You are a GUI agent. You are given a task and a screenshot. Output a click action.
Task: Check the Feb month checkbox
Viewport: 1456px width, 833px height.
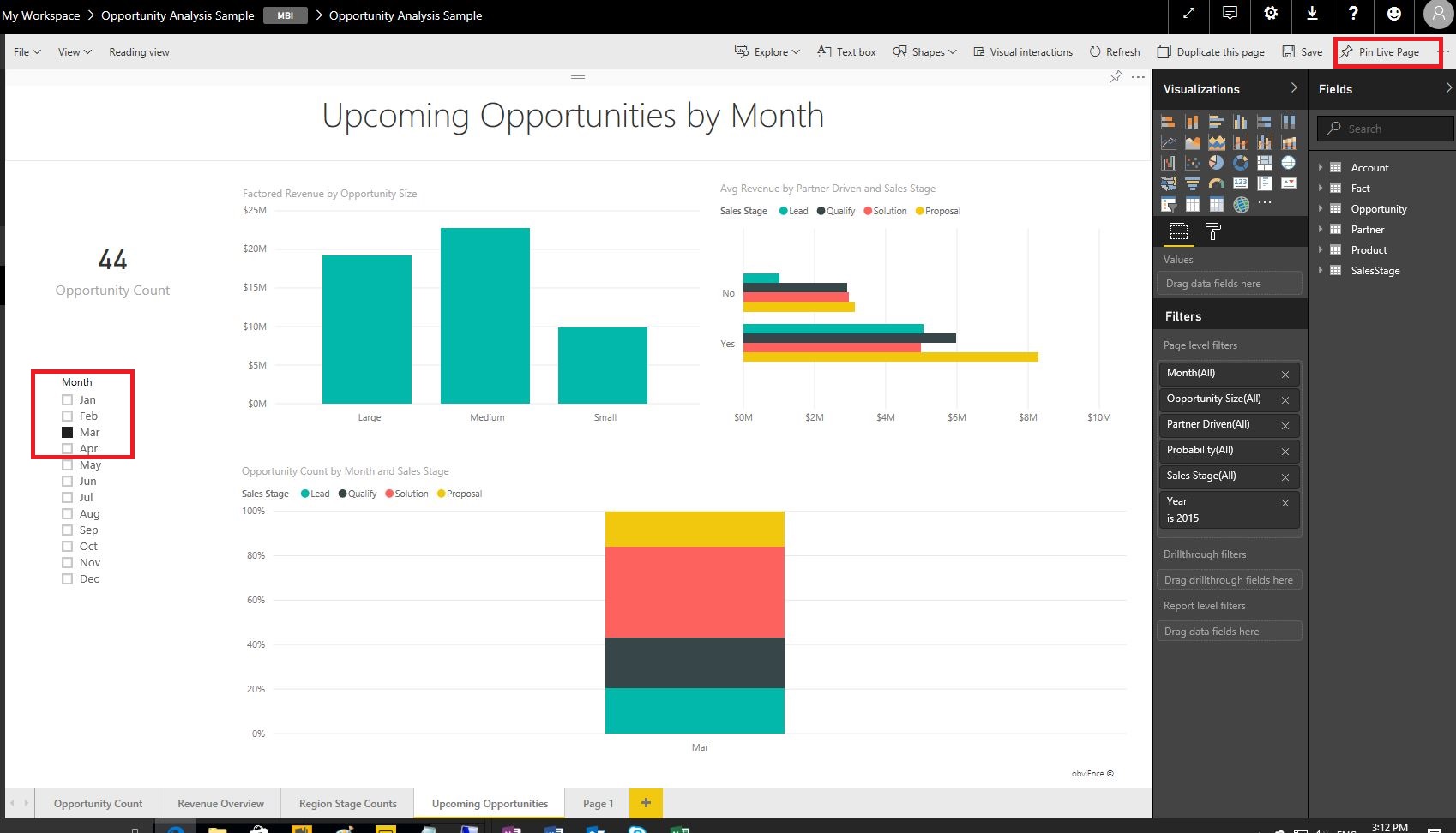[67, 416]
